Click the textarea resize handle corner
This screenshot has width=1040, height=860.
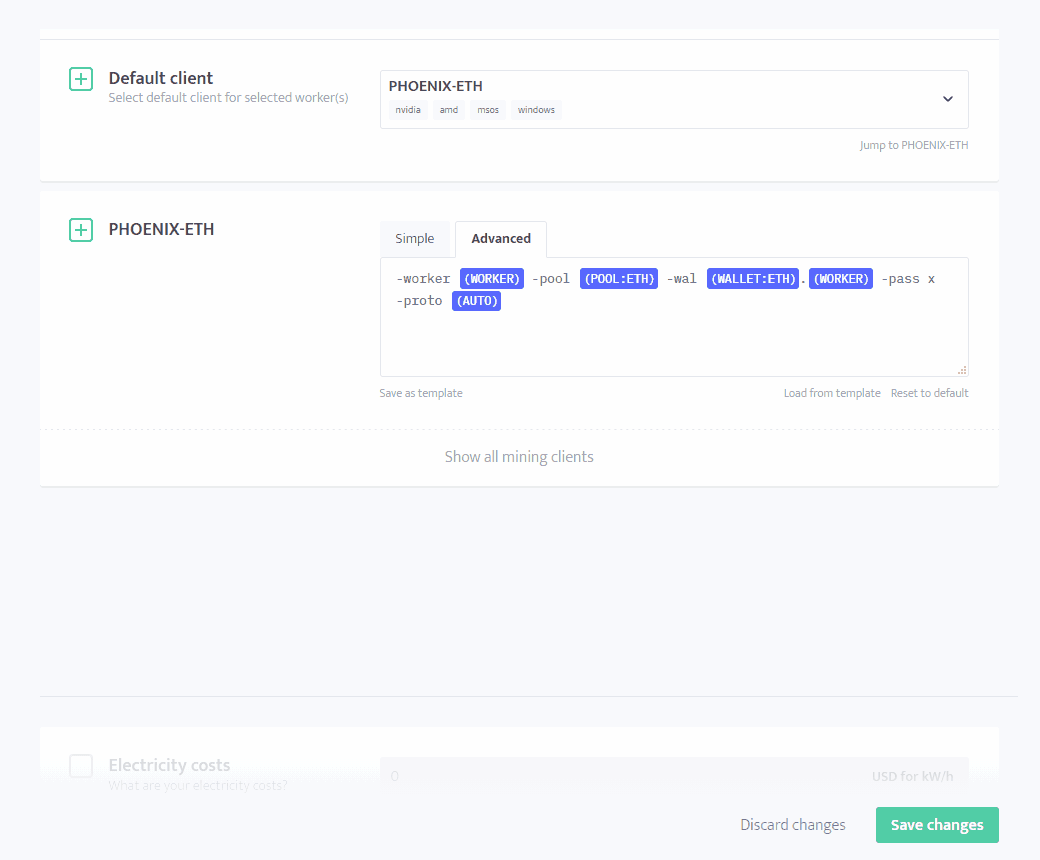pyautogui.click(x=962, y=370)
